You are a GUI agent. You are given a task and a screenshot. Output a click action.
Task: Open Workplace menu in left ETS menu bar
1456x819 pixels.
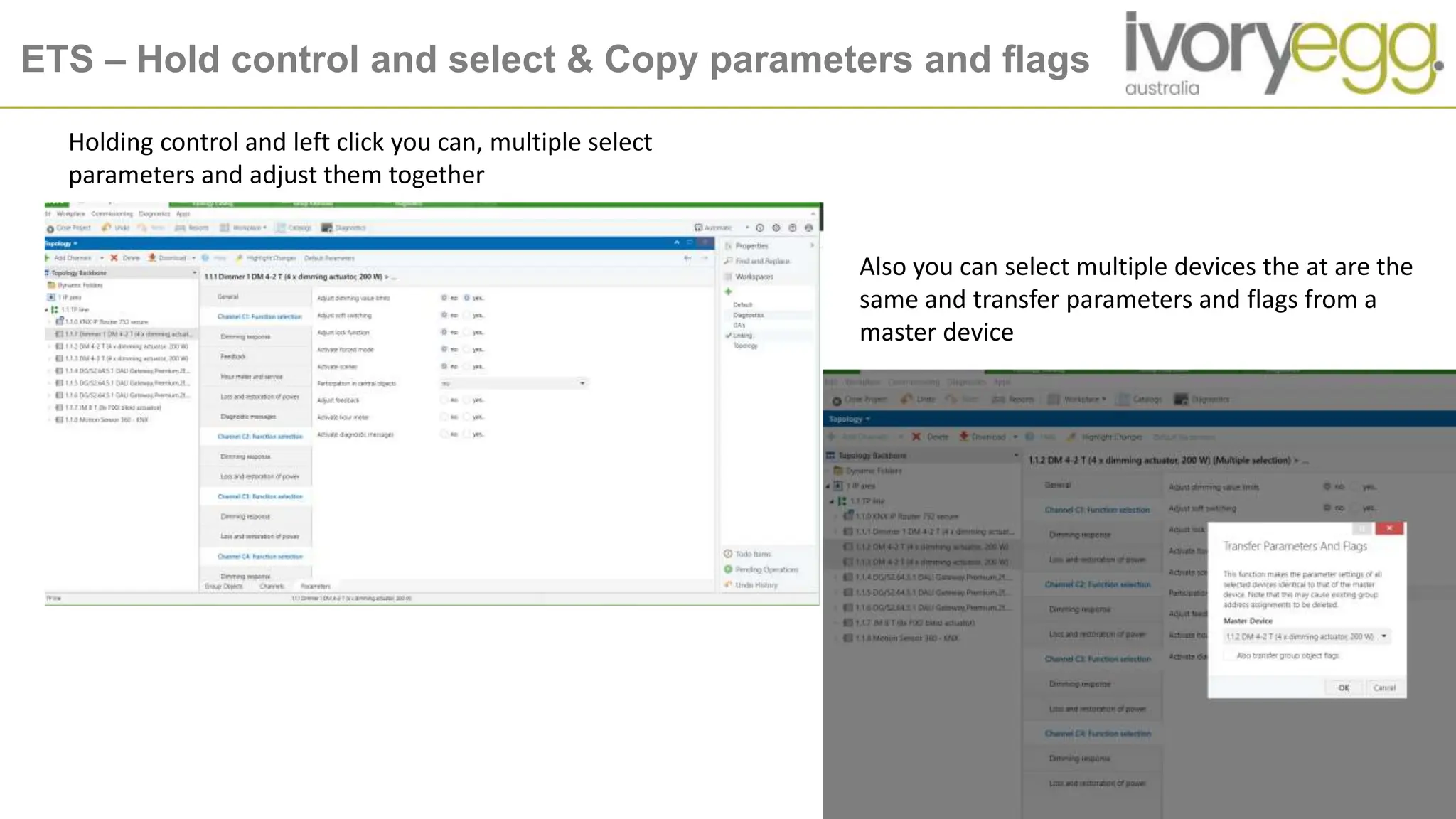pyautogui.click(x=70, y=213)
